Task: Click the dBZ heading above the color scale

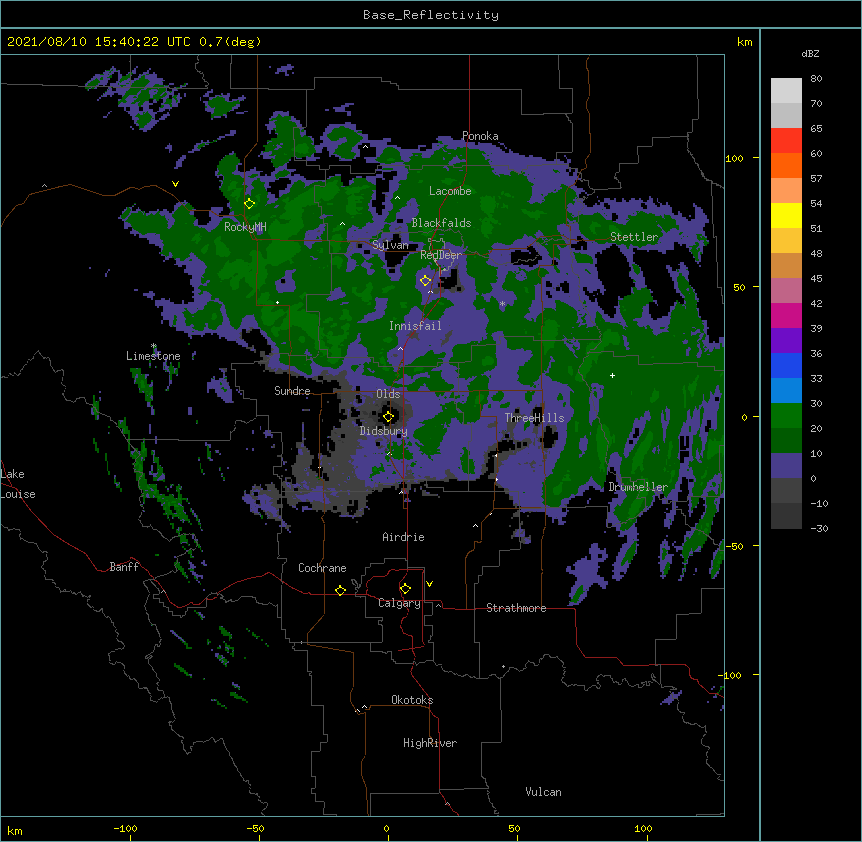Action: [810, 54]
